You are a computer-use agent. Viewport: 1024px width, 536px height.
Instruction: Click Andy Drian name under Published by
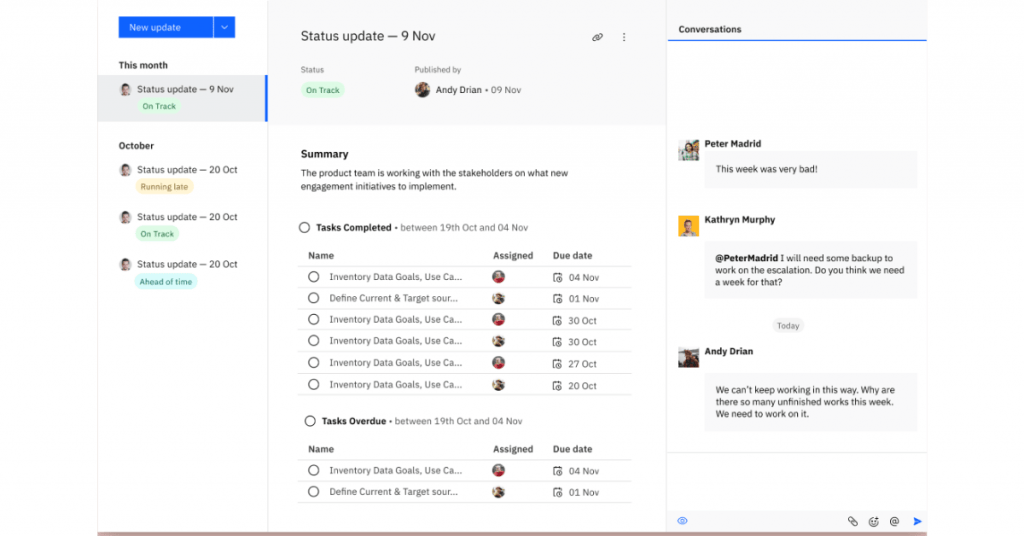(458, 90)
